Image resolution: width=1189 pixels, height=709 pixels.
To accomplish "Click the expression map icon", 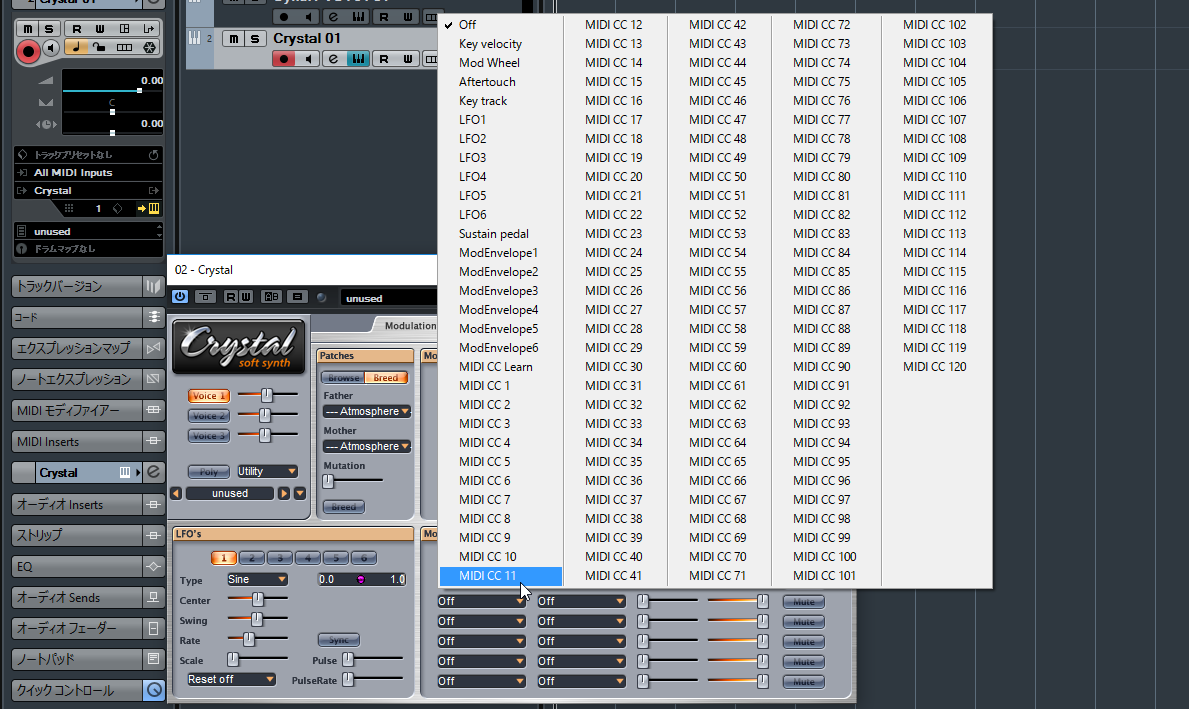I will (154, 348).
